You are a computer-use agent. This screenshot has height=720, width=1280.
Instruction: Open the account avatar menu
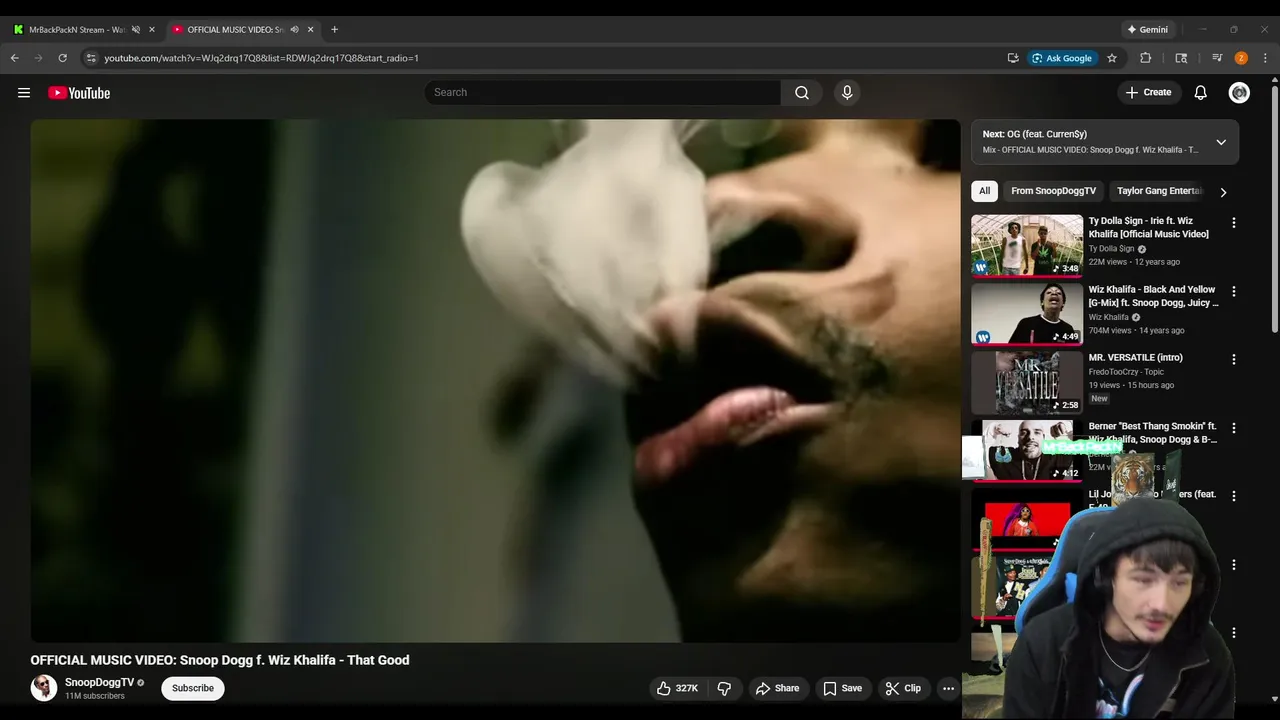pos(1239,93)
